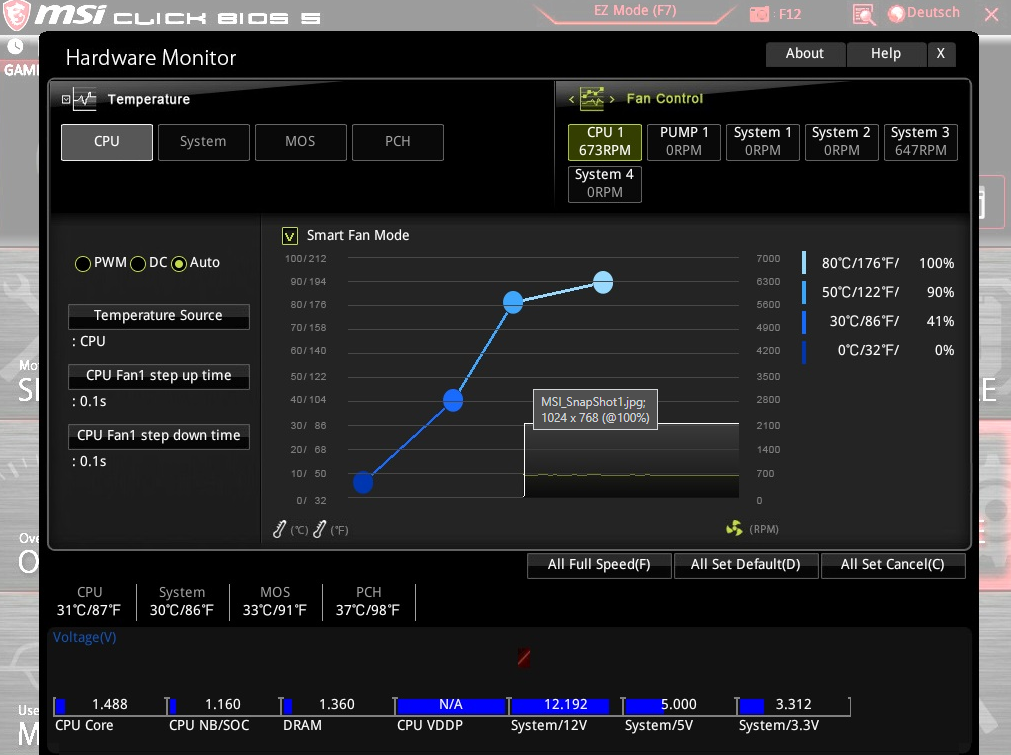Click the 80°C/176°F 100% legend color bar
Screen dimensions: 1011x755
pyautogui.click(x=804, y=263)
